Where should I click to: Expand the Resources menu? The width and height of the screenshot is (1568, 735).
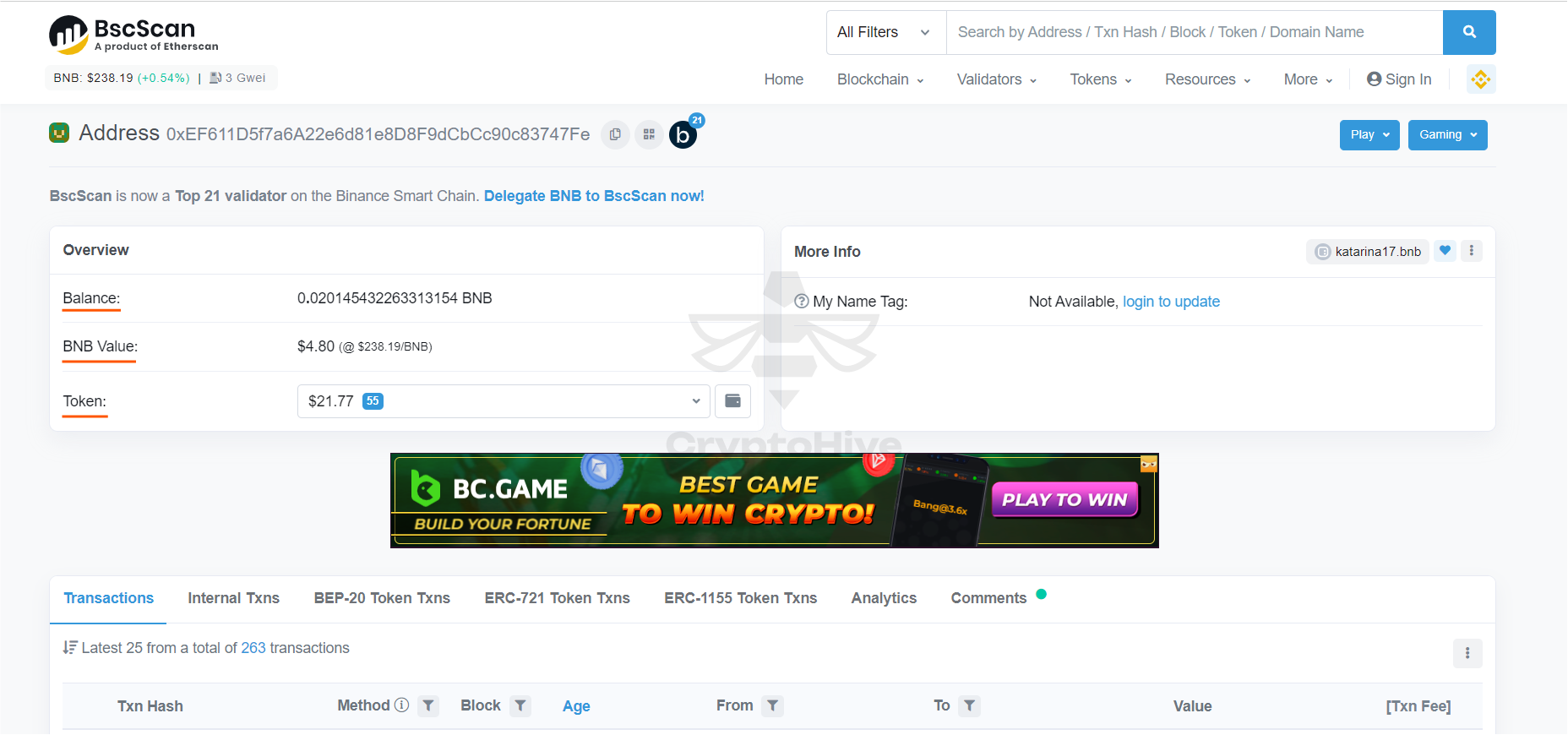tap(1208, 79)
